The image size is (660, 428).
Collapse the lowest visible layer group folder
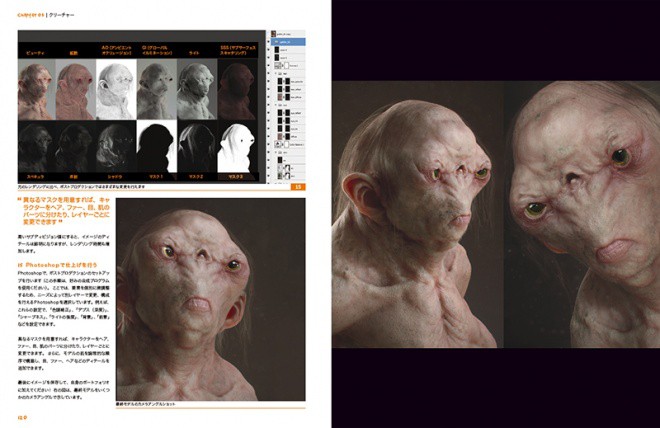pos(276,152)
